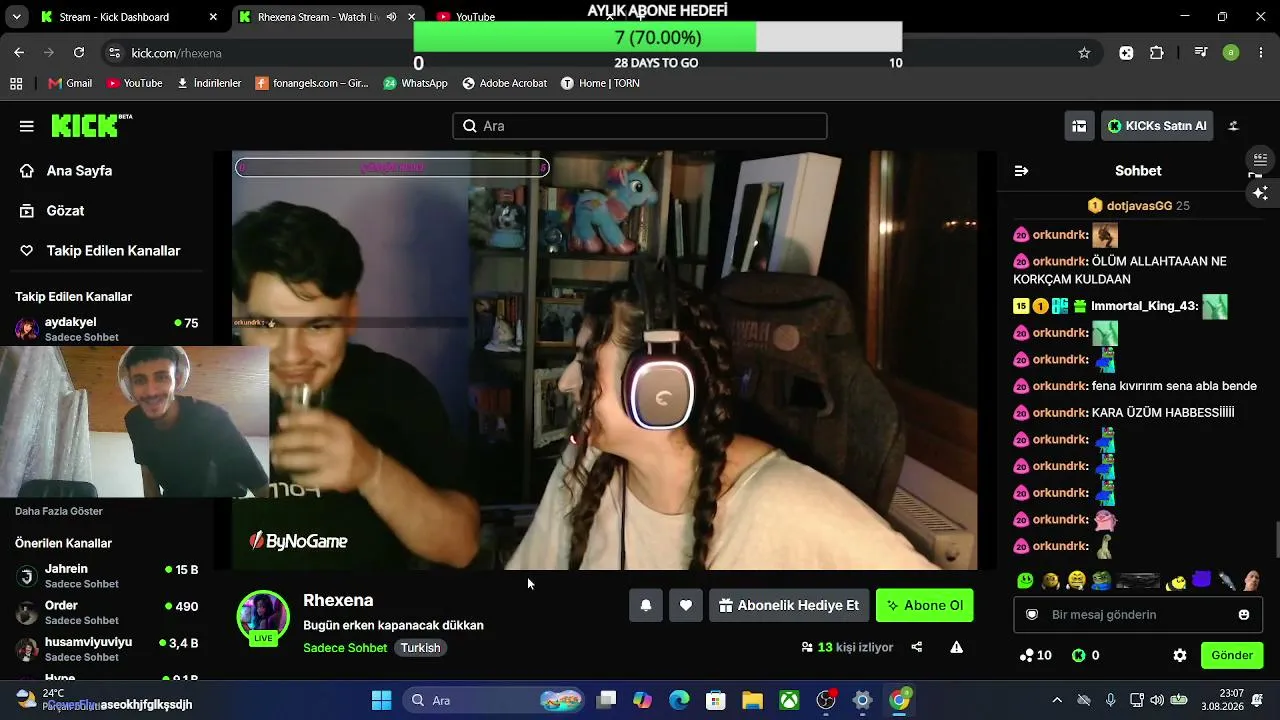Insert the bee emote from quick row
This screenshot has width=1280, height=720.
pyautogui.click(x=1177, y=581)
